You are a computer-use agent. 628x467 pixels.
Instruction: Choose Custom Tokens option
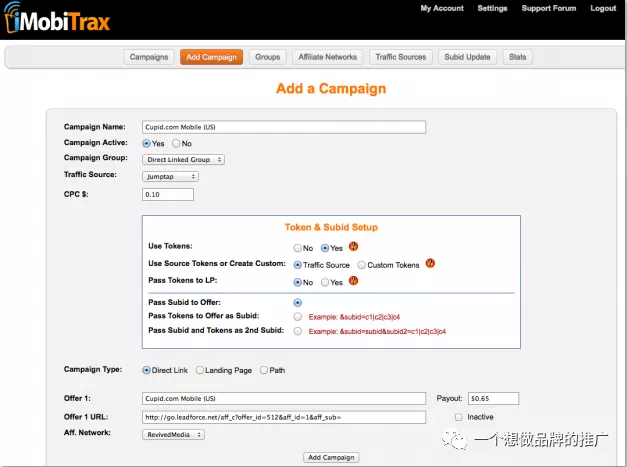click(362, 265)
